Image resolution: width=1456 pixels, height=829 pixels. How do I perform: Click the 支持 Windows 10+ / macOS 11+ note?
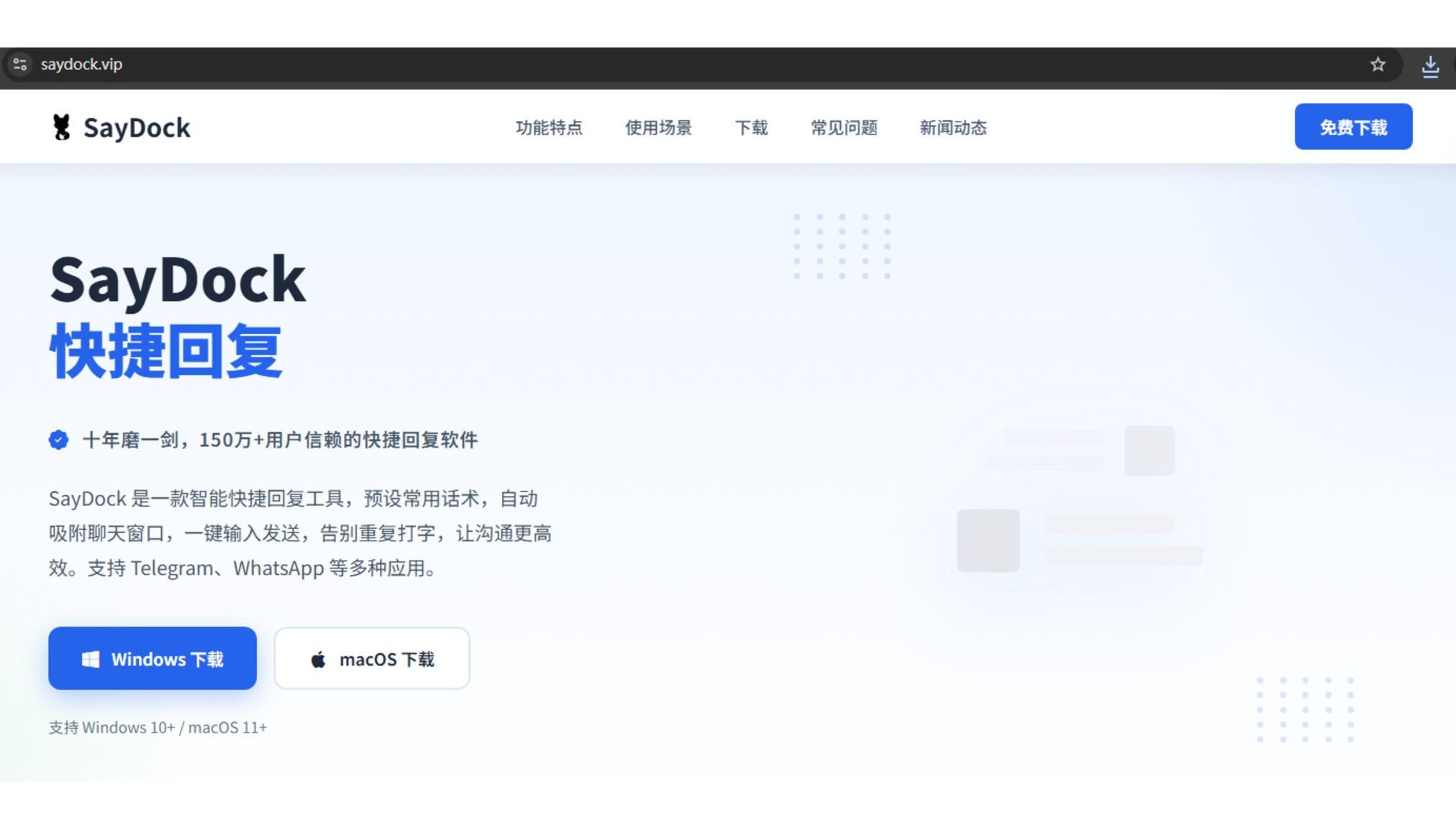(158, 728)
